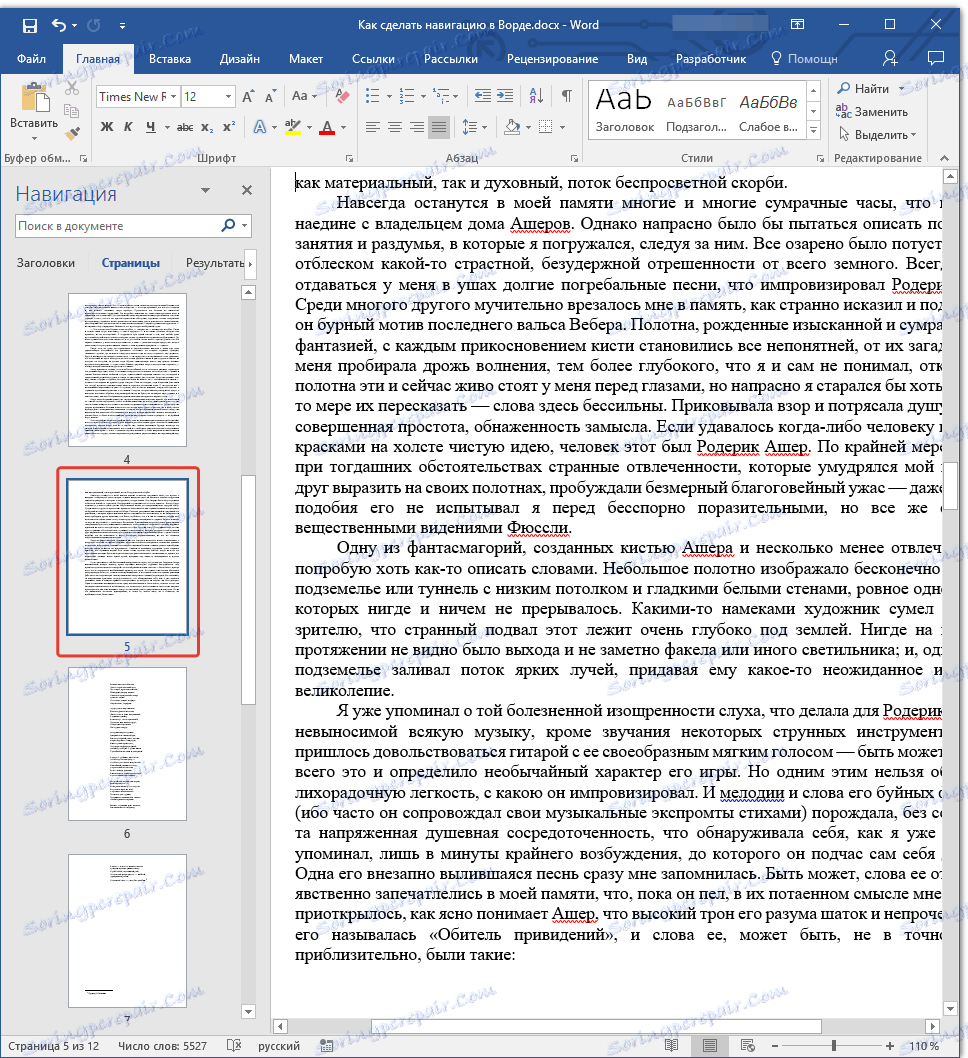Image resolution: width=968 pixels, height=1058 pixels.
Task: Expand the styles gallery more arrow
Action: (814, 130)
